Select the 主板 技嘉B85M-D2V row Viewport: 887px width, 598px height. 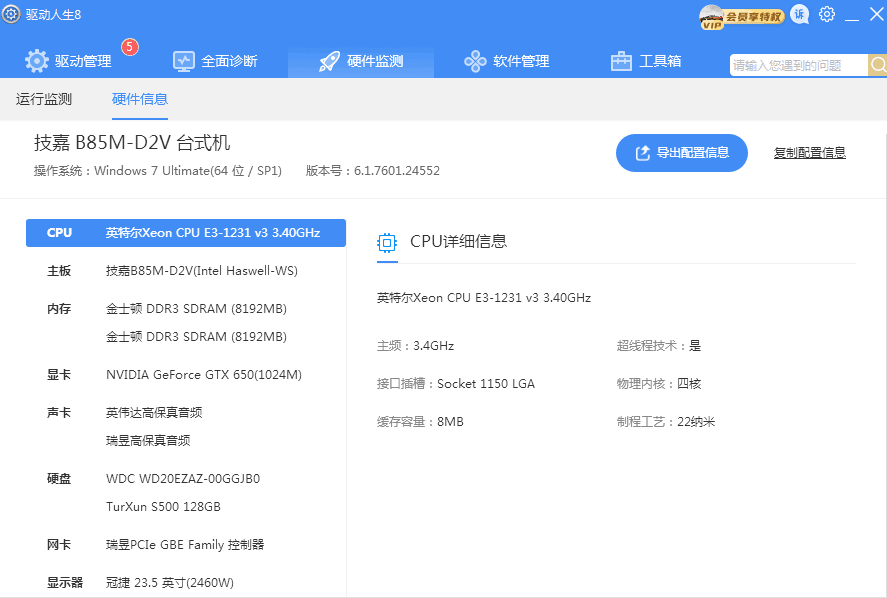[186, 271]
